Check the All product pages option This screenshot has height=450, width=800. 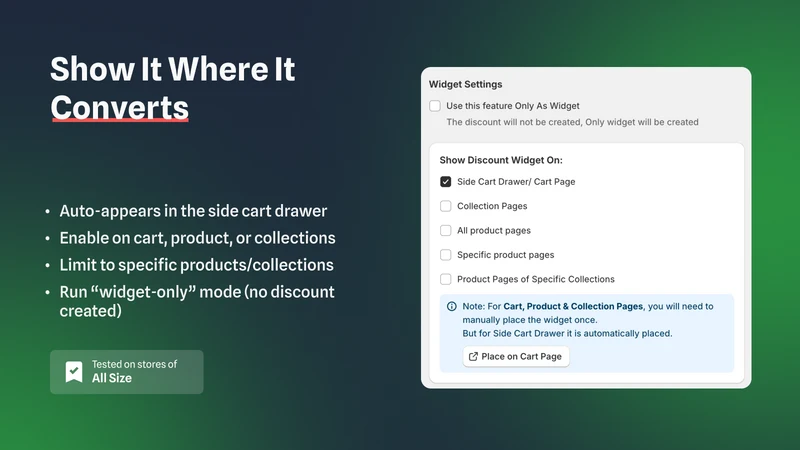coord(445,231)
